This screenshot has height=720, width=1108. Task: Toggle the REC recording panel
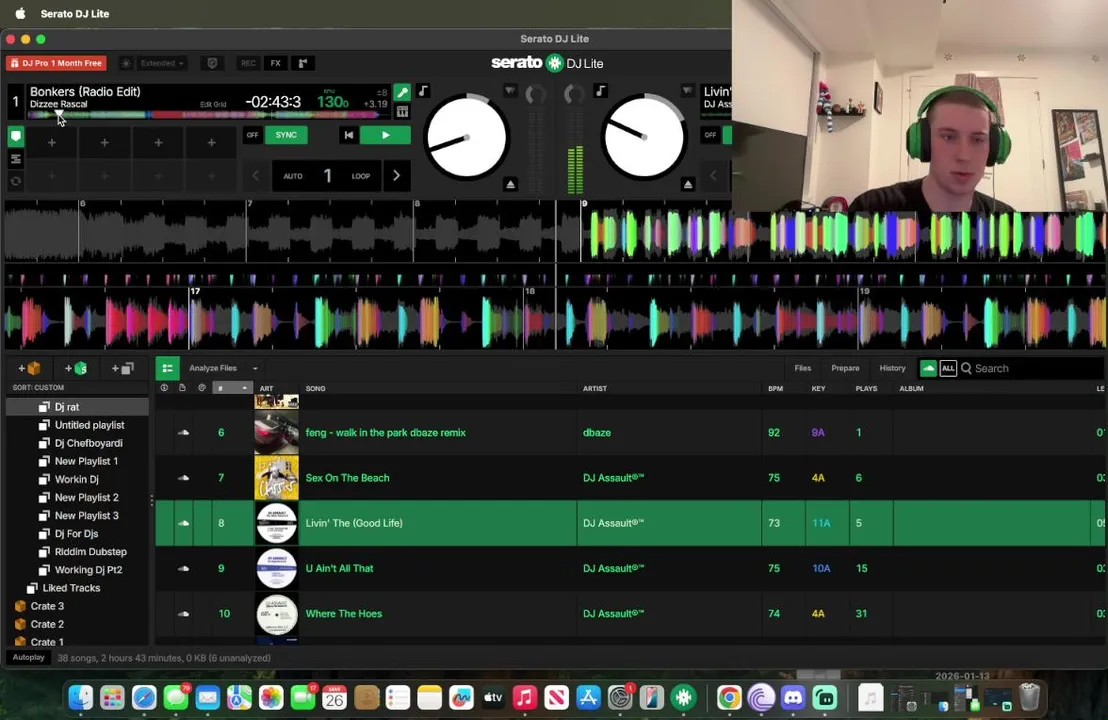(x=248, y=63)
